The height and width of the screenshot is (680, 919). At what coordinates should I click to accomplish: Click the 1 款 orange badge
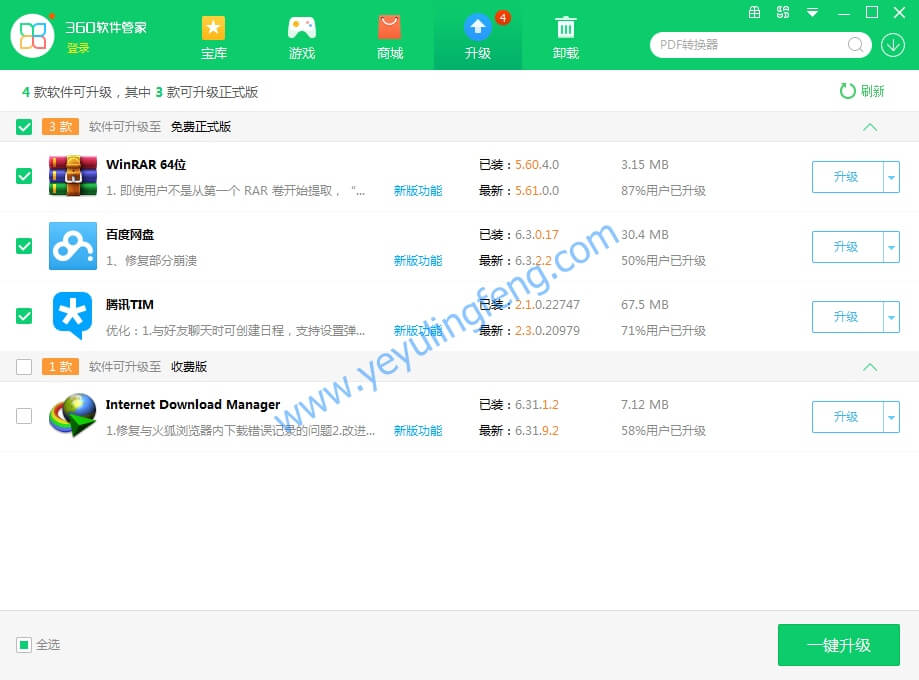coord(60,366)
